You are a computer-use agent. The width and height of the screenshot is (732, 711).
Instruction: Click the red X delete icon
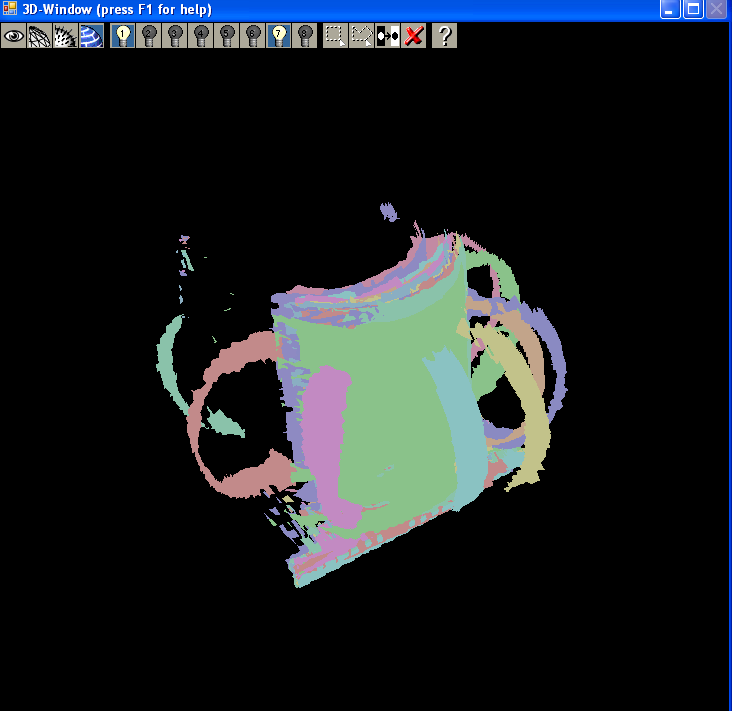coord(414,35)
